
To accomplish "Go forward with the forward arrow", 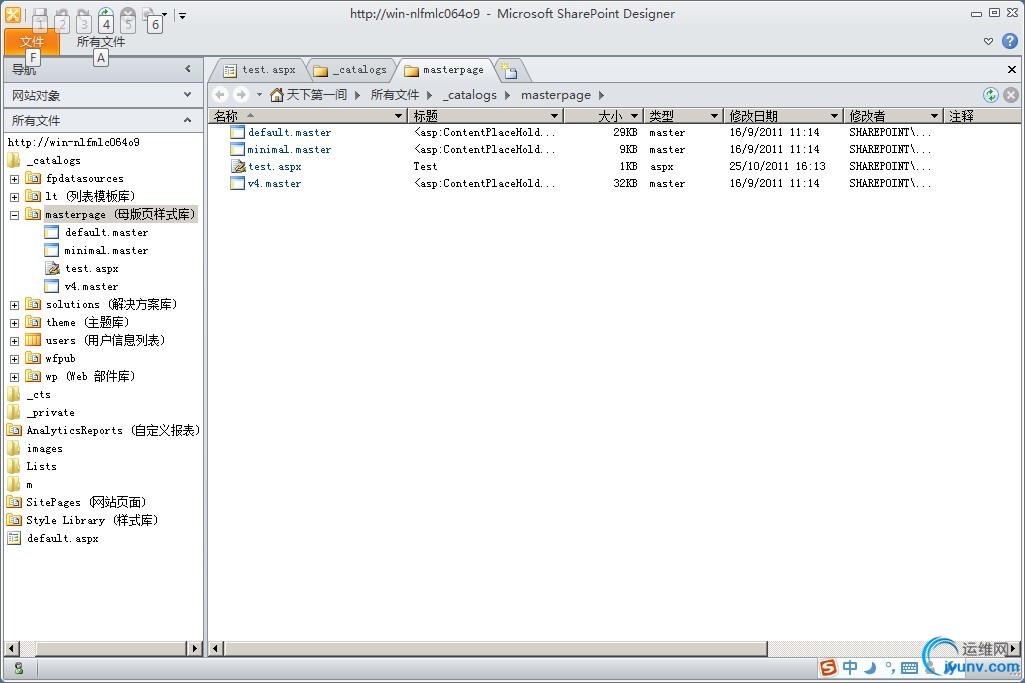I will coord(241,95).
